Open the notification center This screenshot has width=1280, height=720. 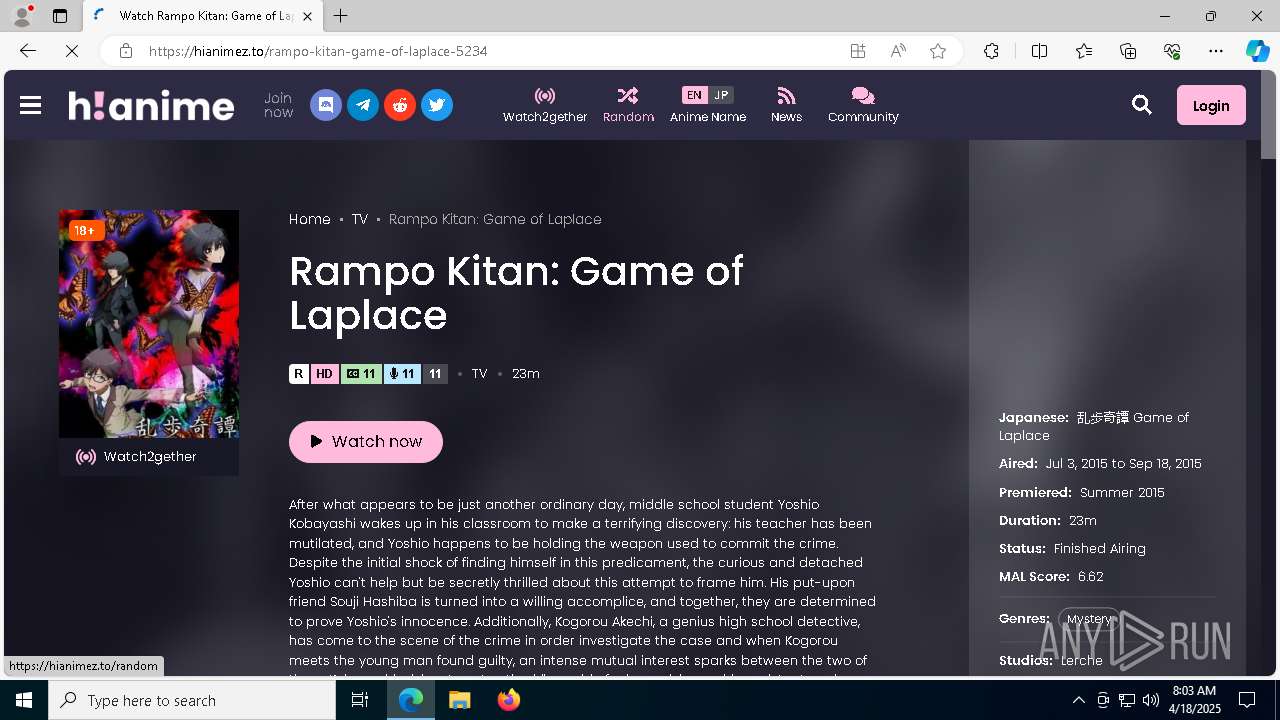click(1247, 700)
